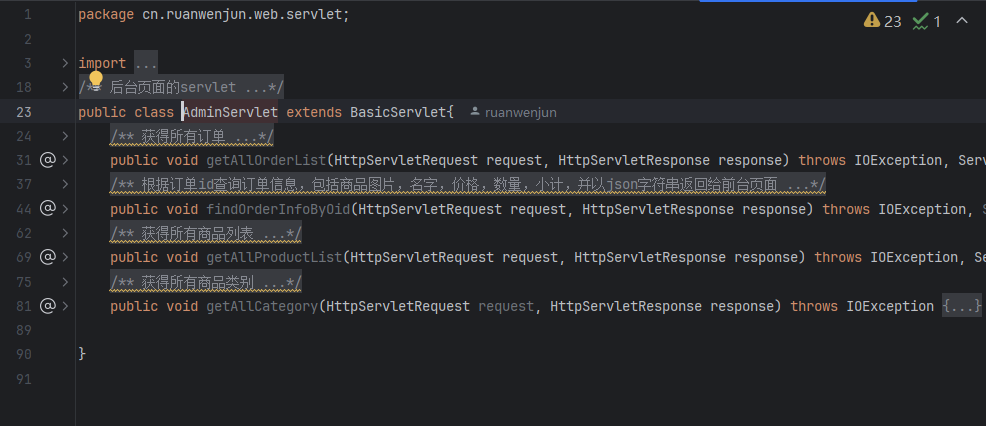This screenshot has height=426, width=986.
Task: Click the gutter @ icon beside getAllProductList
Action: click(x=46, y=257)
